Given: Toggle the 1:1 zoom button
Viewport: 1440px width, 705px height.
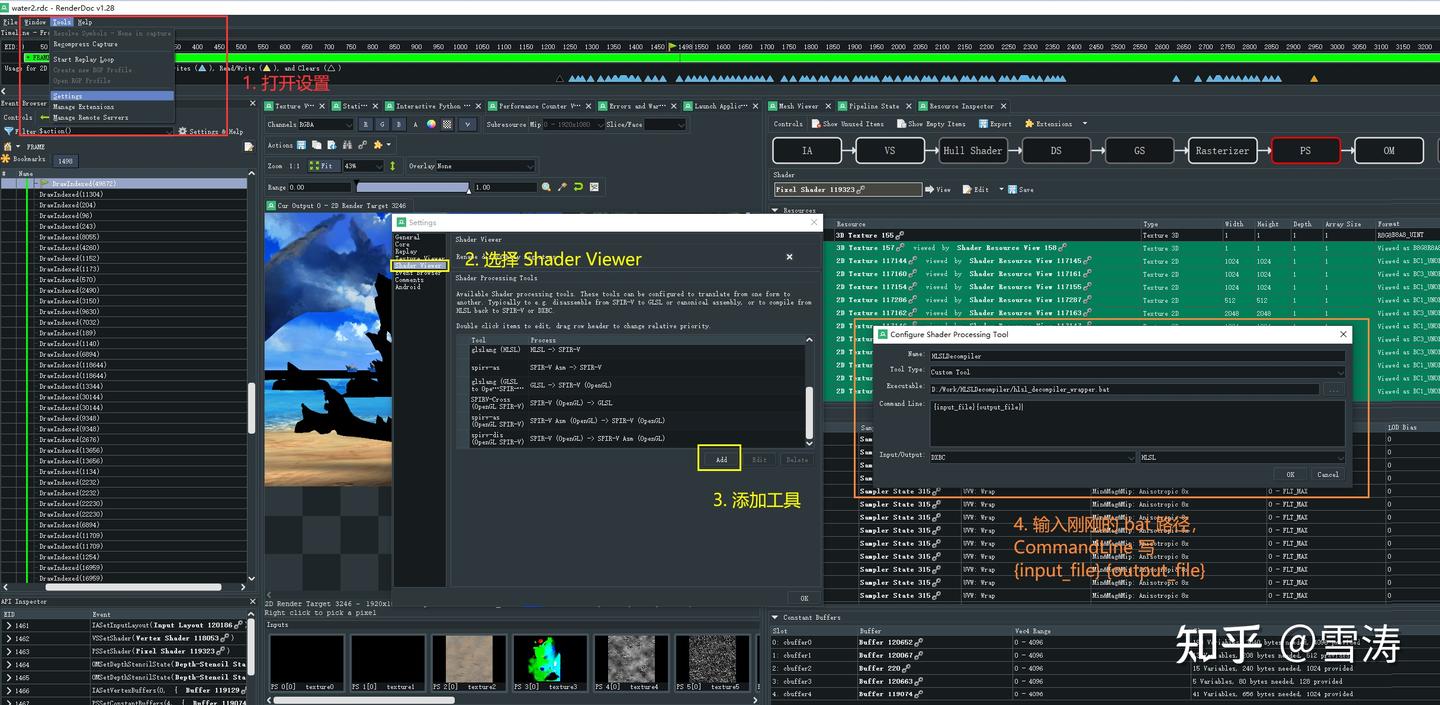Looking at the screenshot, I should [x=295, y=166].
